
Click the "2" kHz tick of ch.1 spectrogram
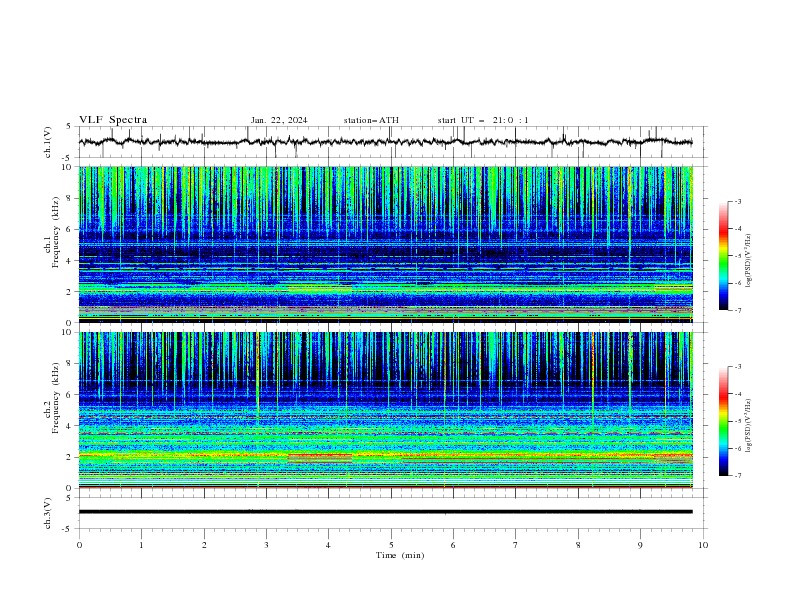[70, 292]
